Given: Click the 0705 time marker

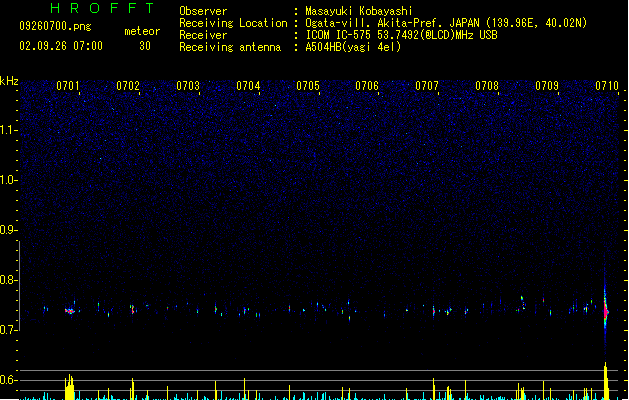Looking at the screenshot, I should [308, 86].
